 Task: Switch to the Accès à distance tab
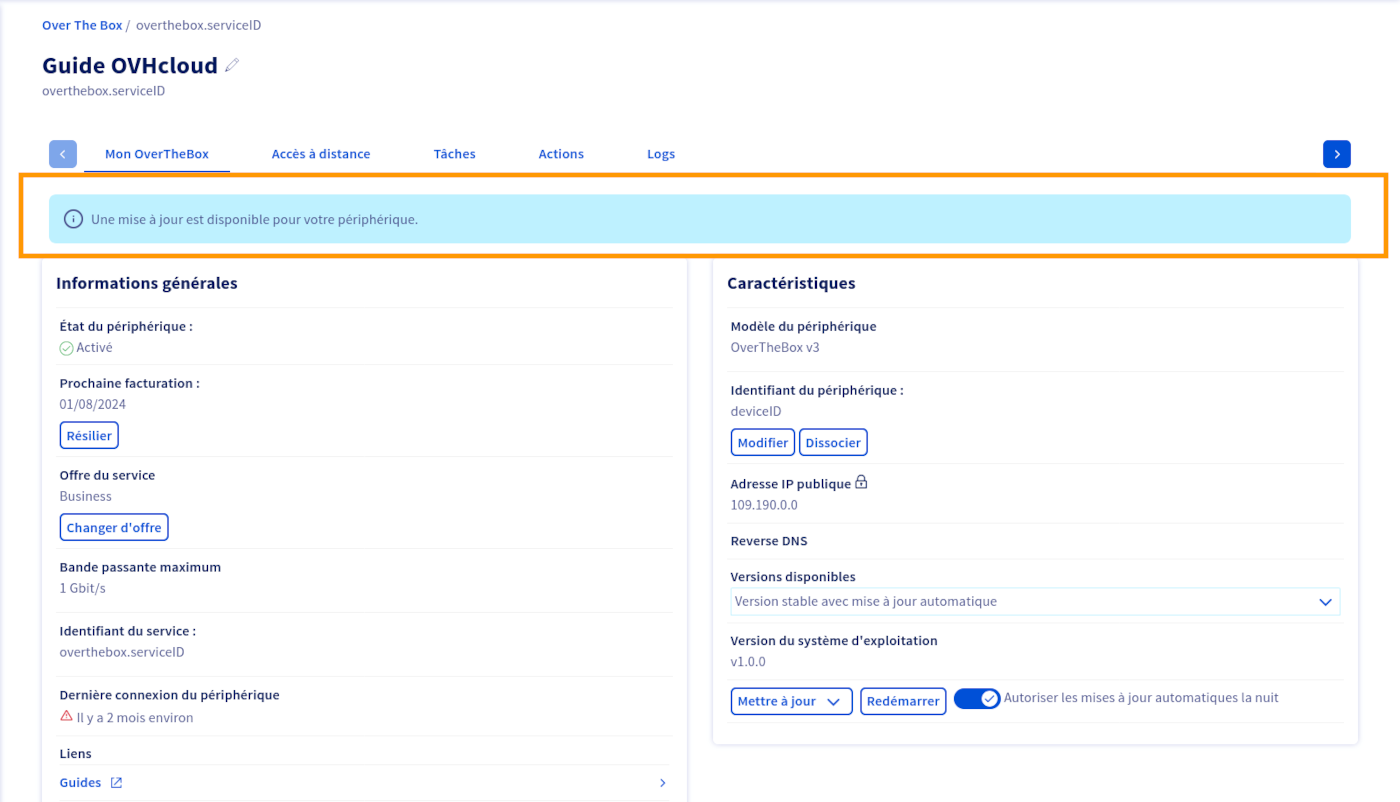pyautogui.click(x=321, y=154)
